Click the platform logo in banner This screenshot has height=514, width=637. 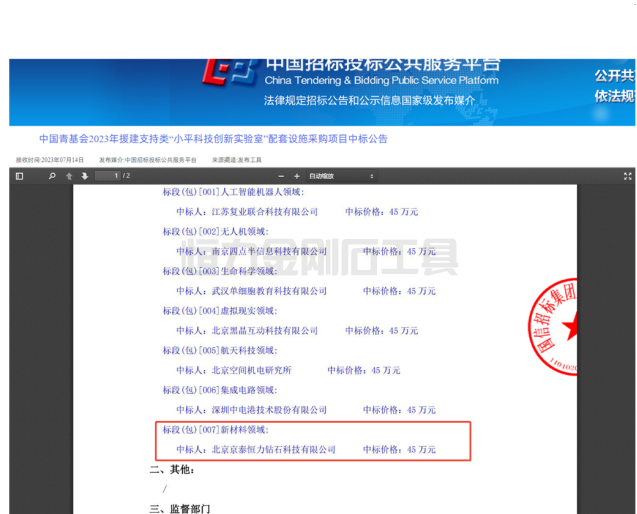[230, 72]
